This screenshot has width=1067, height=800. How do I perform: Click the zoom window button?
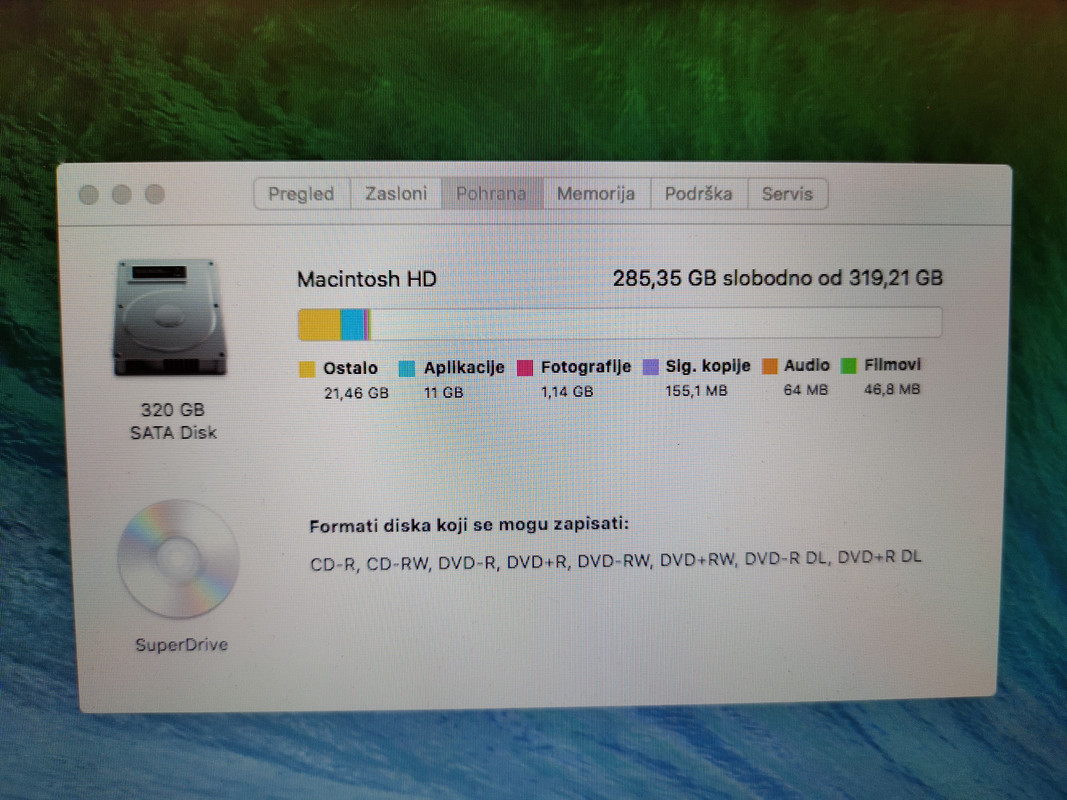155,195
